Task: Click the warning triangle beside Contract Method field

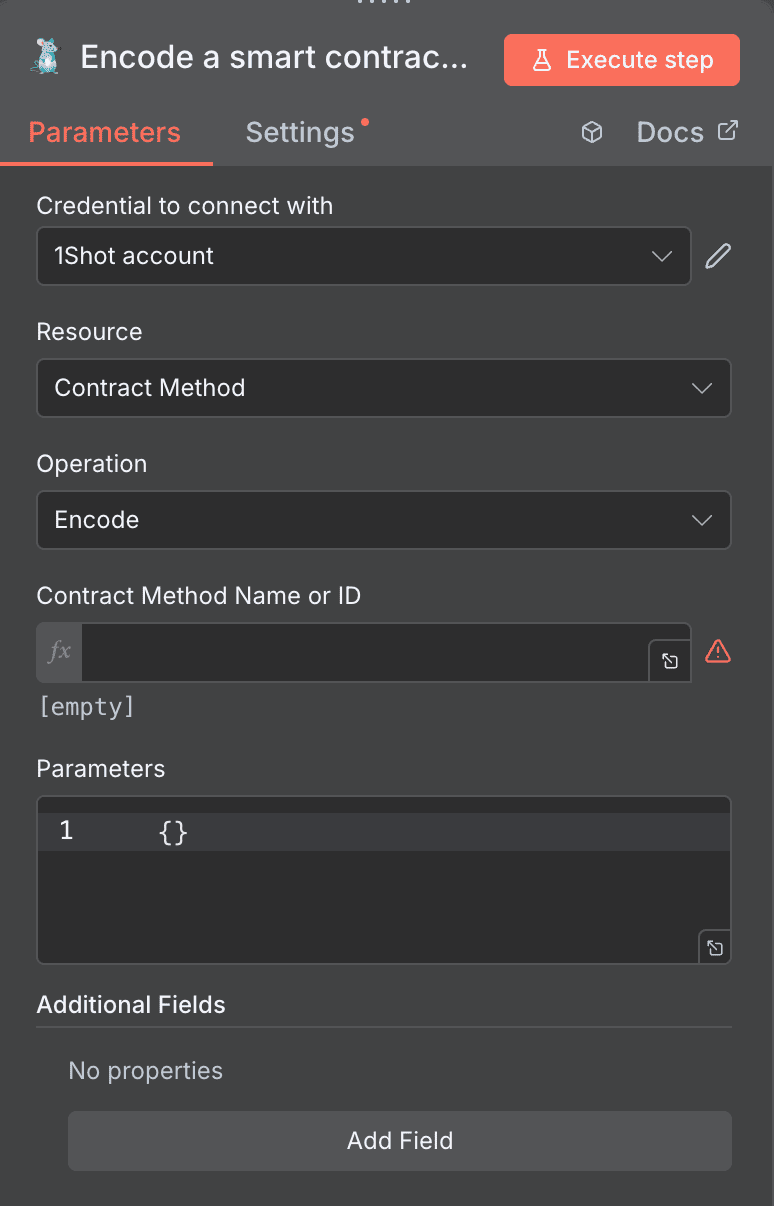Action: 718,652
